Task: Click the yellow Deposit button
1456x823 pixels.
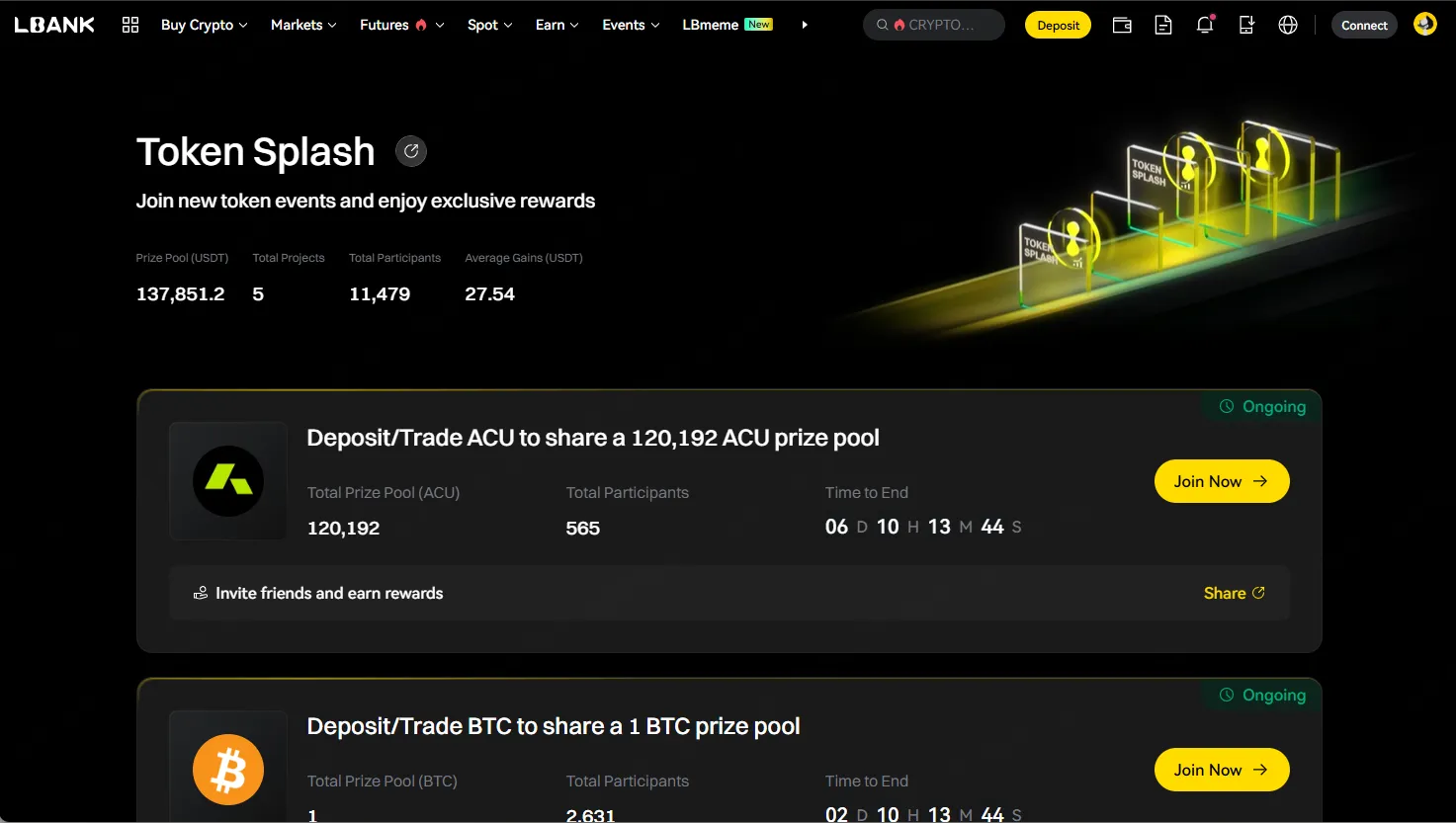Action: tap(1058, 26)
